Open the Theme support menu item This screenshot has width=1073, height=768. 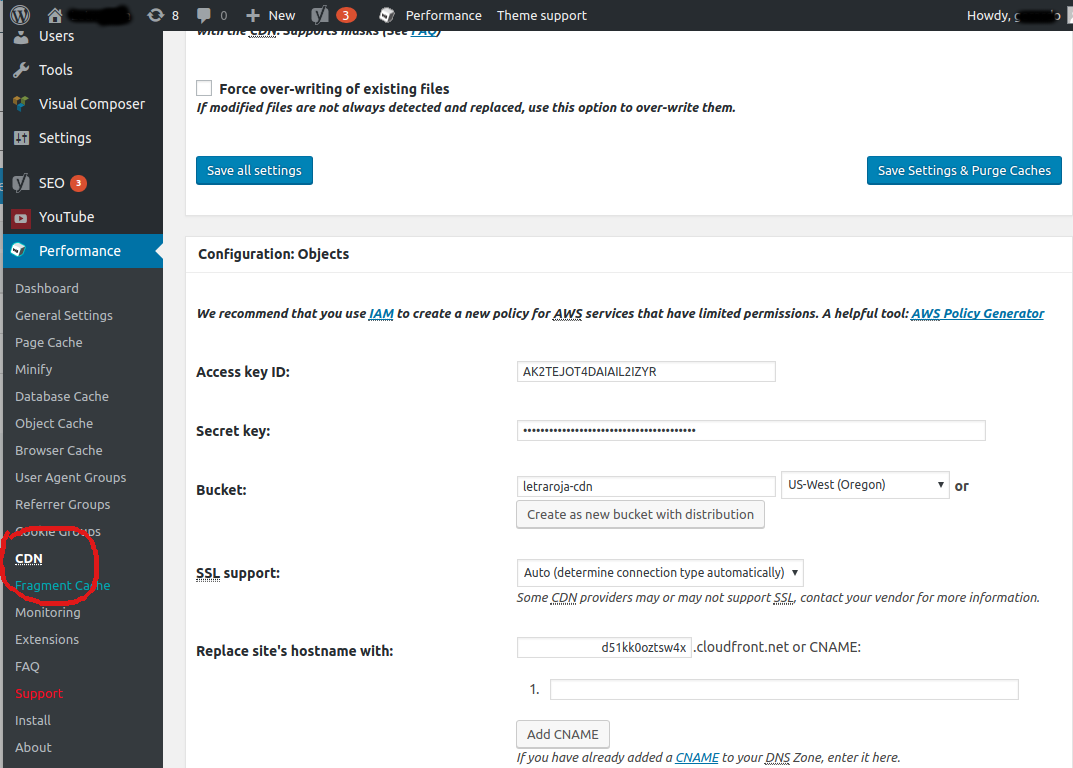[541, 15]
